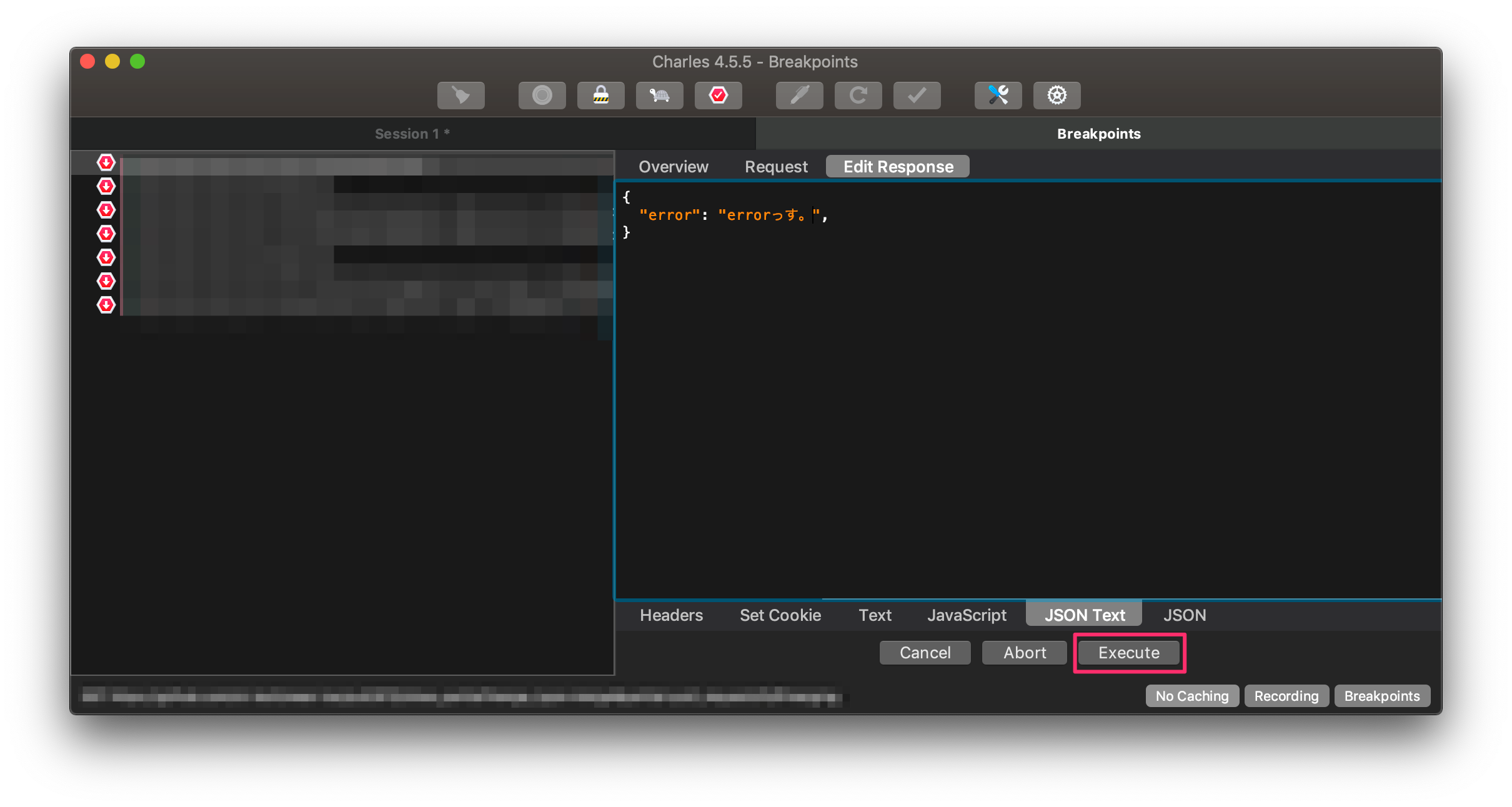This screenshot has height=807, width=1512.
Task: Minimize the window with the yellow button
Action: (x=112, y=61)
